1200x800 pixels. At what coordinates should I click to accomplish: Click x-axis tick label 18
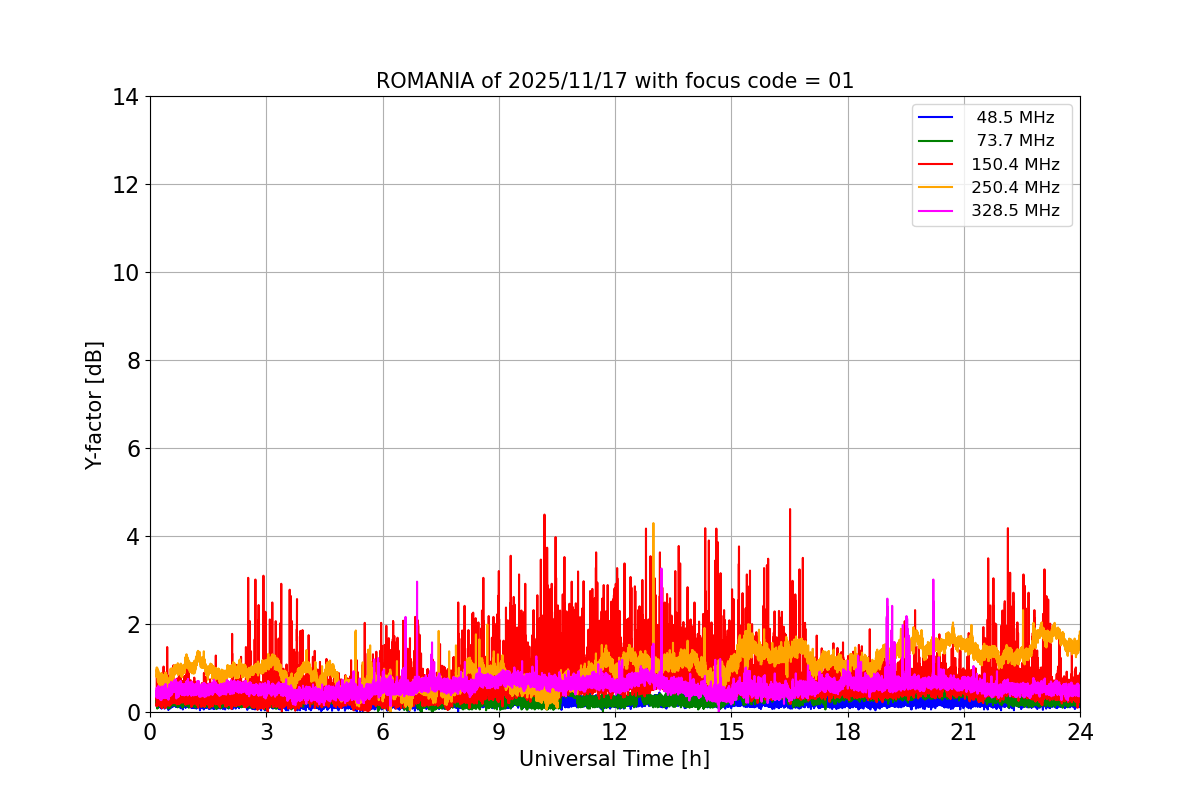(x=847, y=732)
